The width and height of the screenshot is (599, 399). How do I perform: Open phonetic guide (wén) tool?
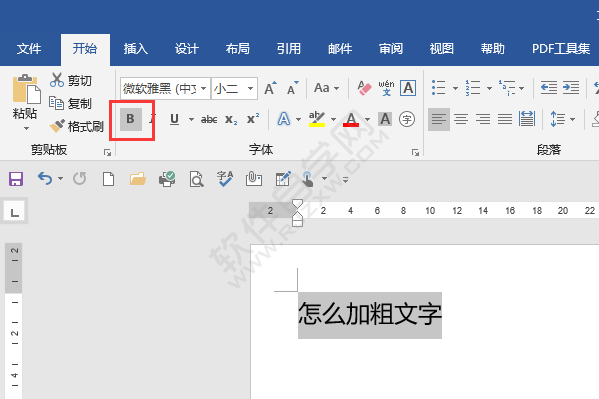tap(386, 88)
